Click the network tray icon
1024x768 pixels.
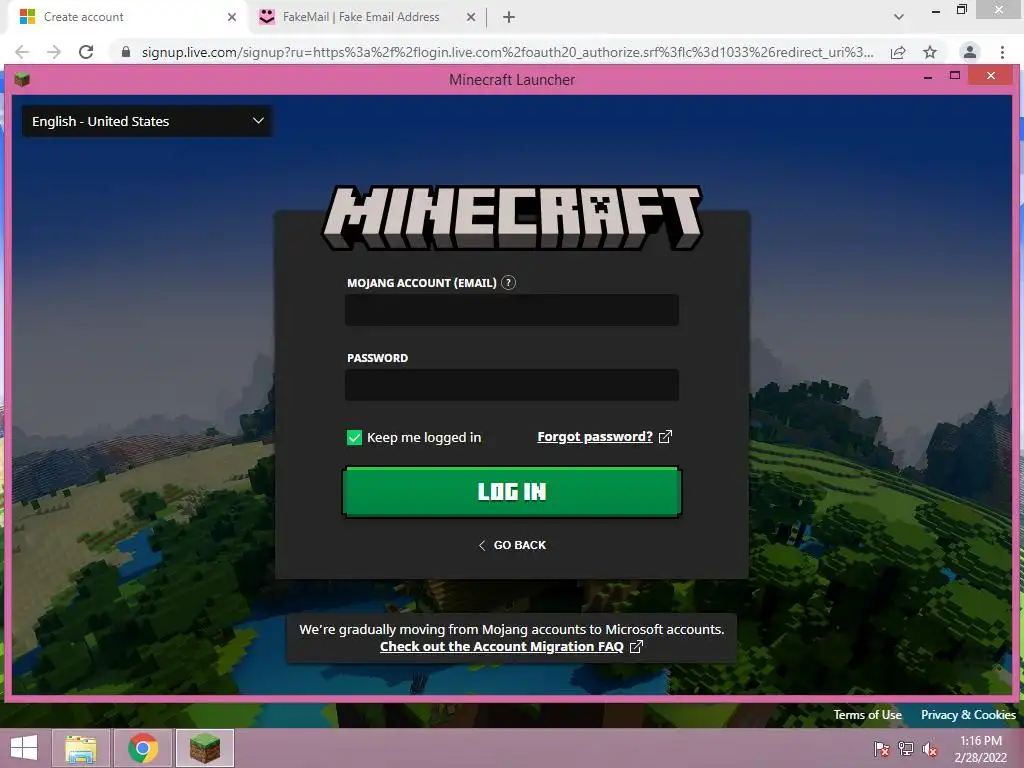click(x=906, y=749)
